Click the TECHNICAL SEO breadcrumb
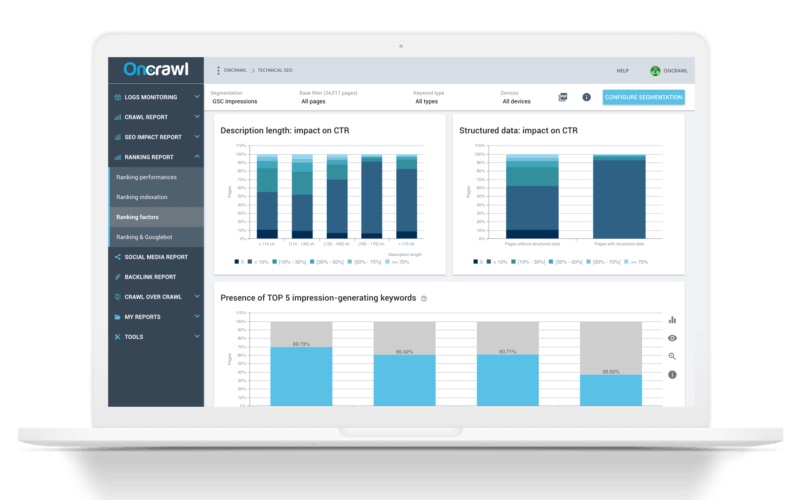The width and height of the screenshot is (800, 500). pyautogui.click(x=275, y=70)
